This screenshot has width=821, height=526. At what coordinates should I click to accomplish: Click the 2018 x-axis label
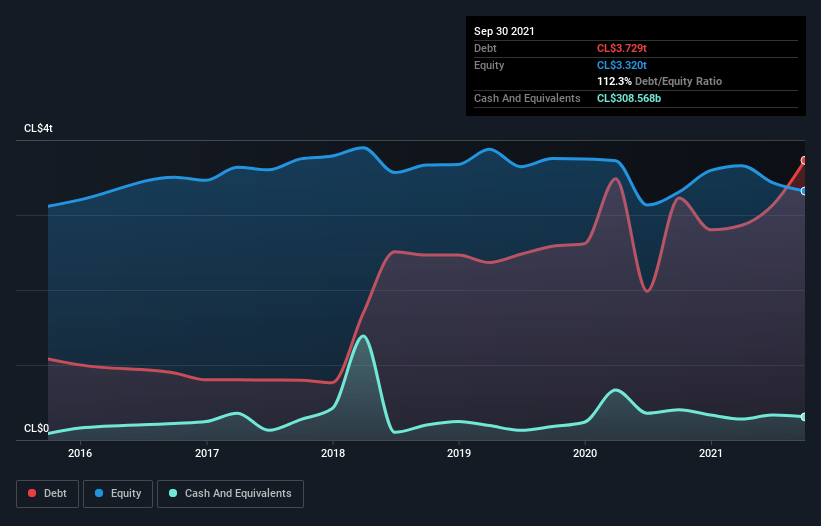click(x=333, y=453)
